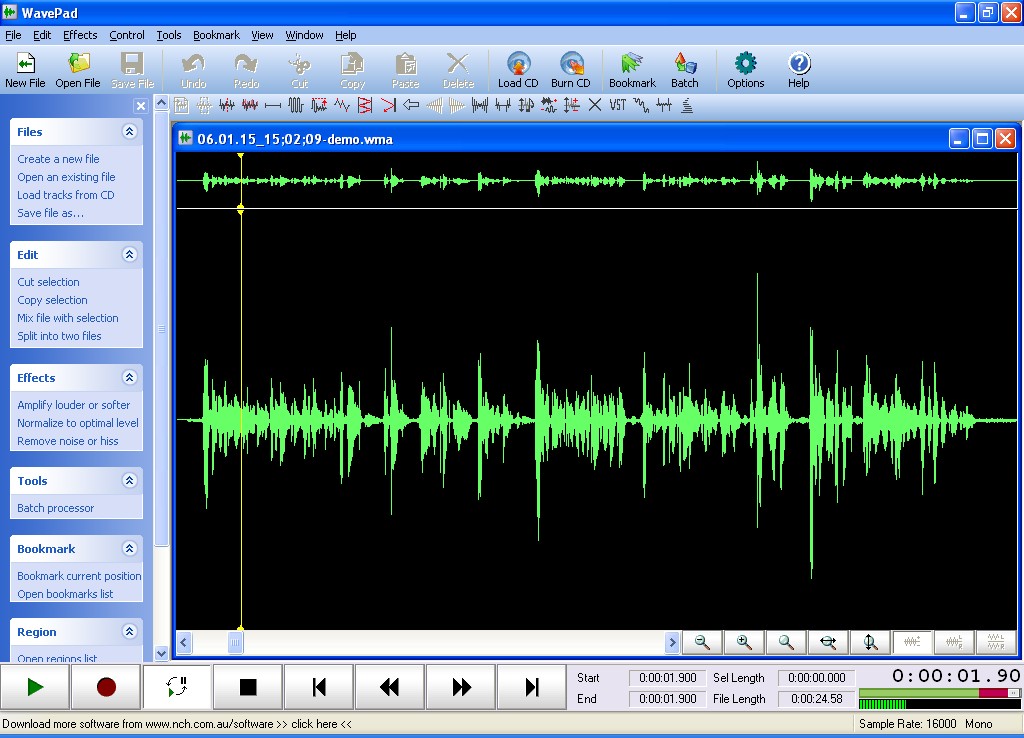
Task: Open the VST plugin effect icon
Action: point(617,105)
